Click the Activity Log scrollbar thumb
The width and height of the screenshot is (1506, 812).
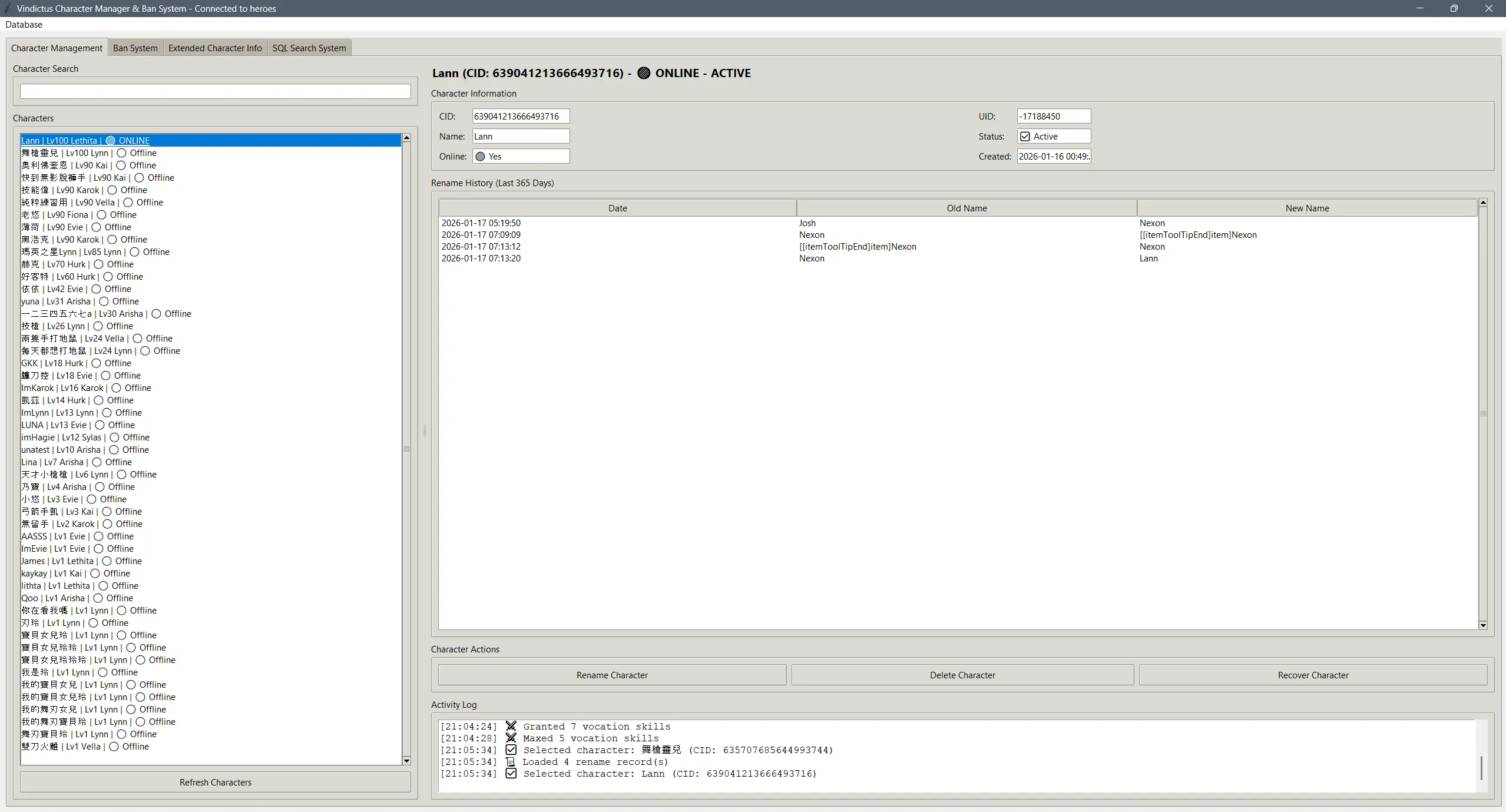pyautogui.click(x=1481, y=768)
